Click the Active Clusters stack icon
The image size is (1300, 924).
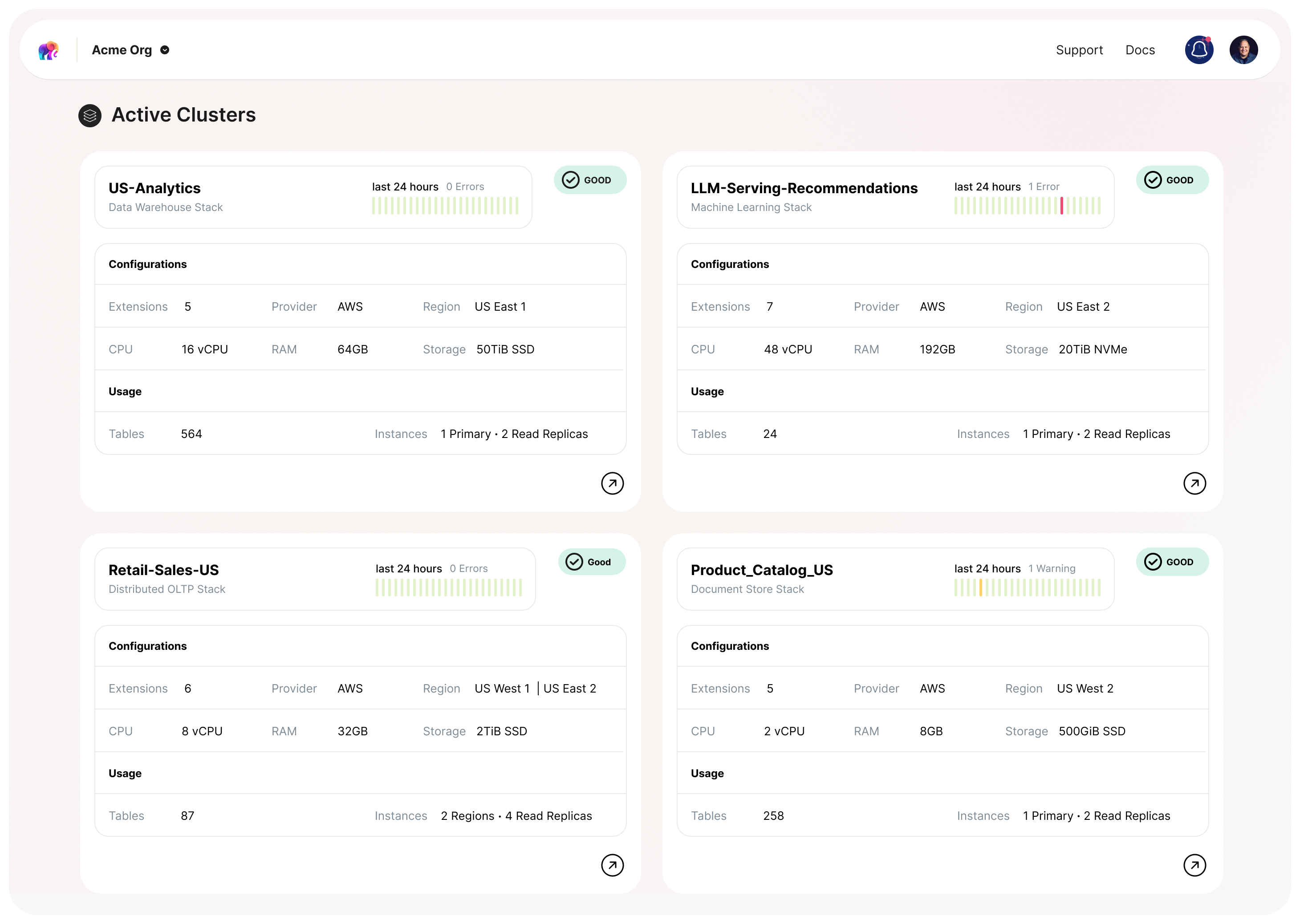(90, 116)
